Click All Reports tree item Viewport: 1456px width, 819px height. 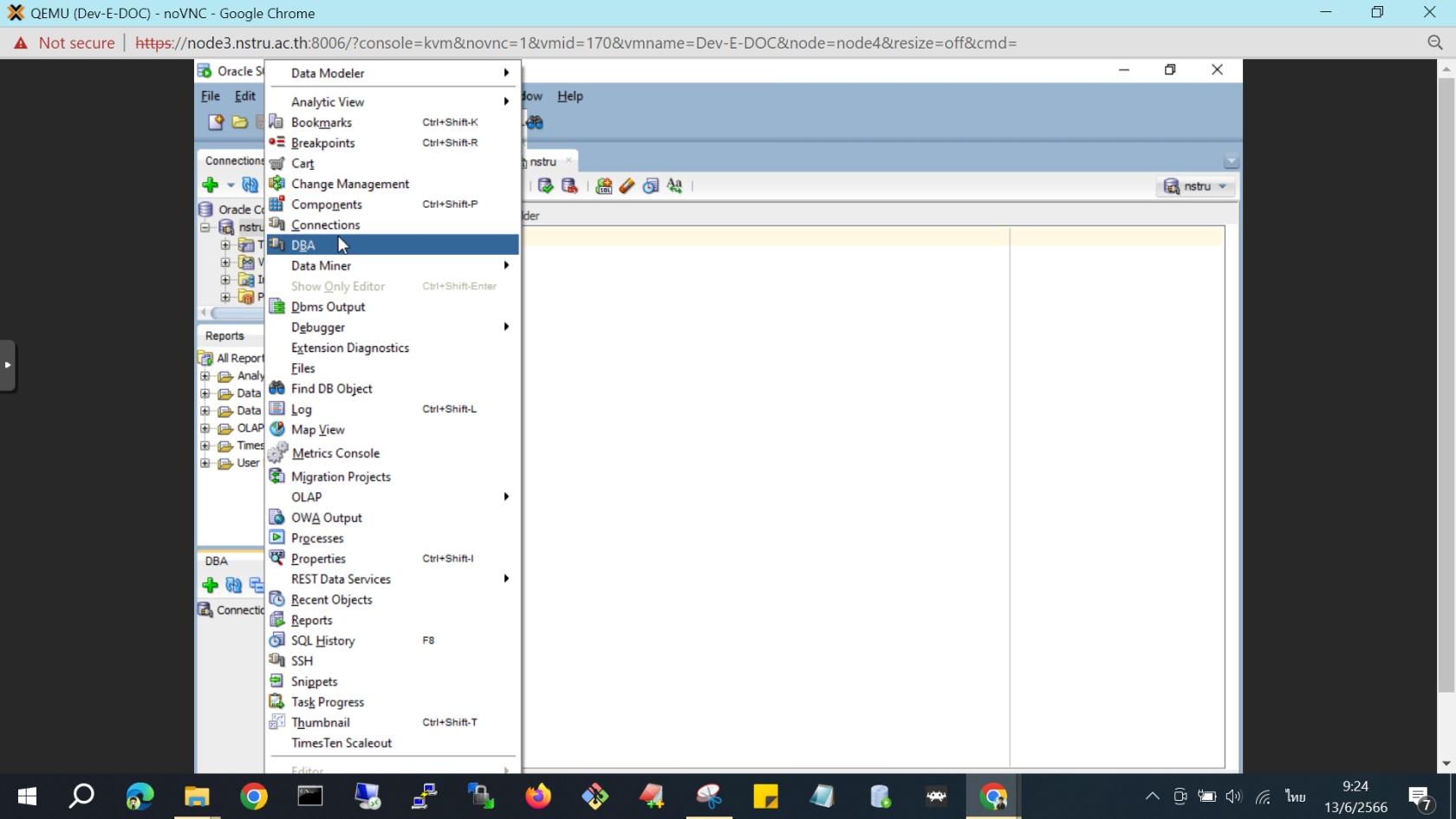pyautogui.click(x=231, y=358)
